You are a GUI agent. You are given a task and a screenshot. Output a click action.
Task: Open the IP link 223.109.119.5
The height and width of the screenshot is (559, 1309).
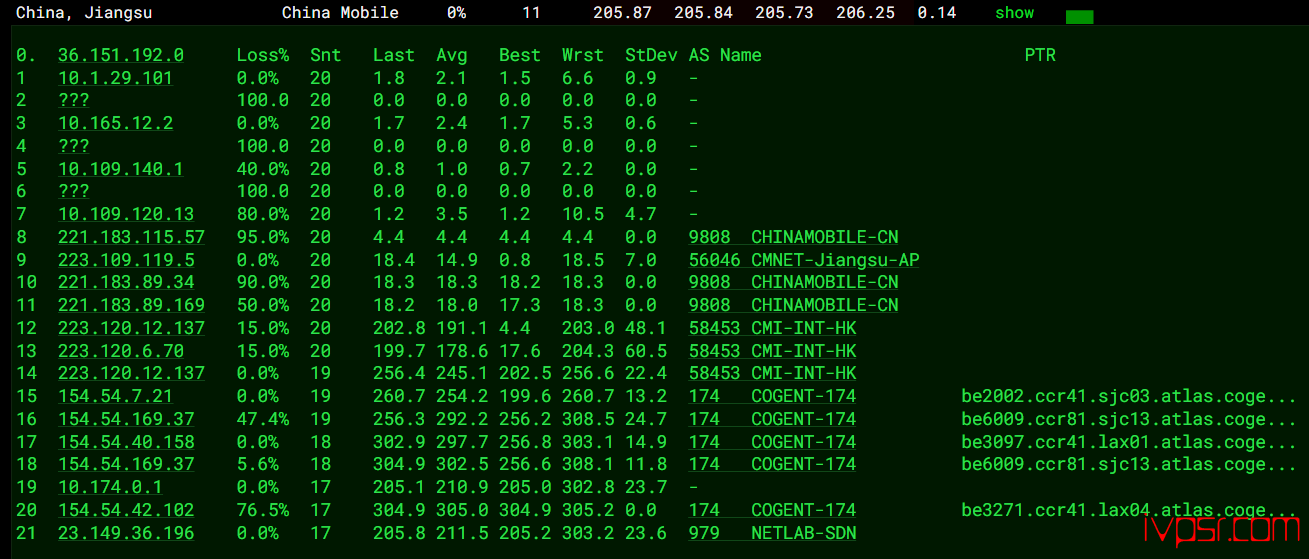click(126, 260)
